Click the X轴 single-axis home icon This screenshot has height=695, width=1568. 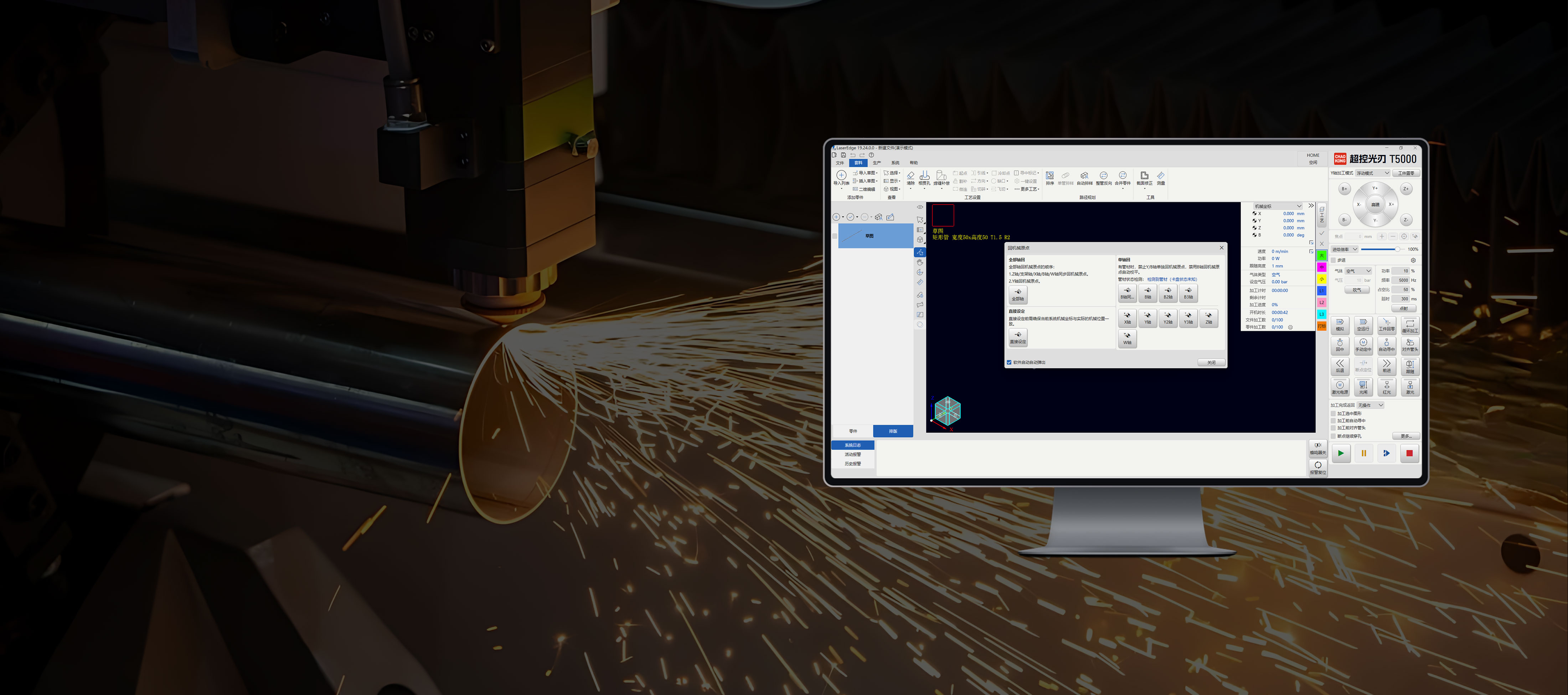pyautogui.click(x=1127, y=318)
